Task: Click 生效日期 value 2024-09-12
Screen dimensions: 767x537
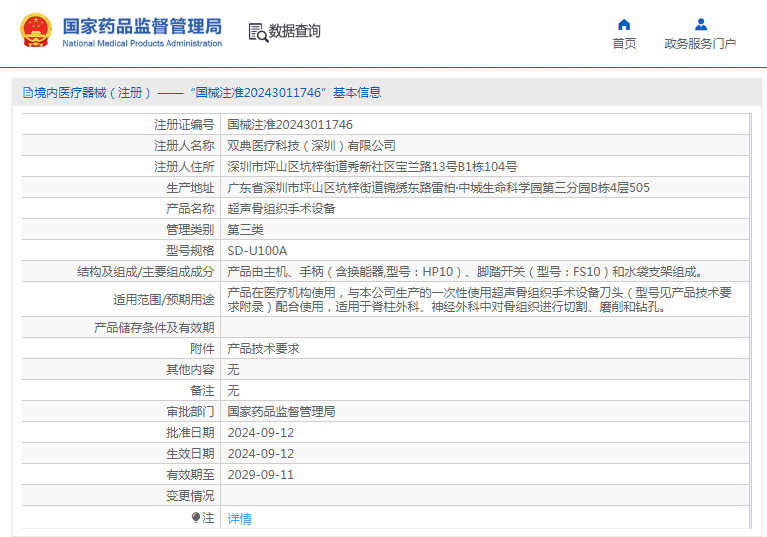Action: click(x=261, y=454)
